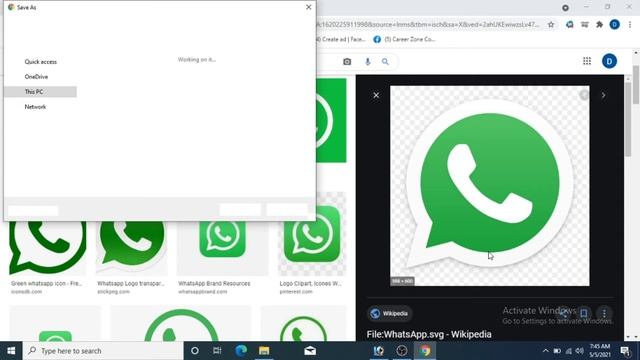
Task: Open the battery status tray icon
Action: click(x=557, y=351)
